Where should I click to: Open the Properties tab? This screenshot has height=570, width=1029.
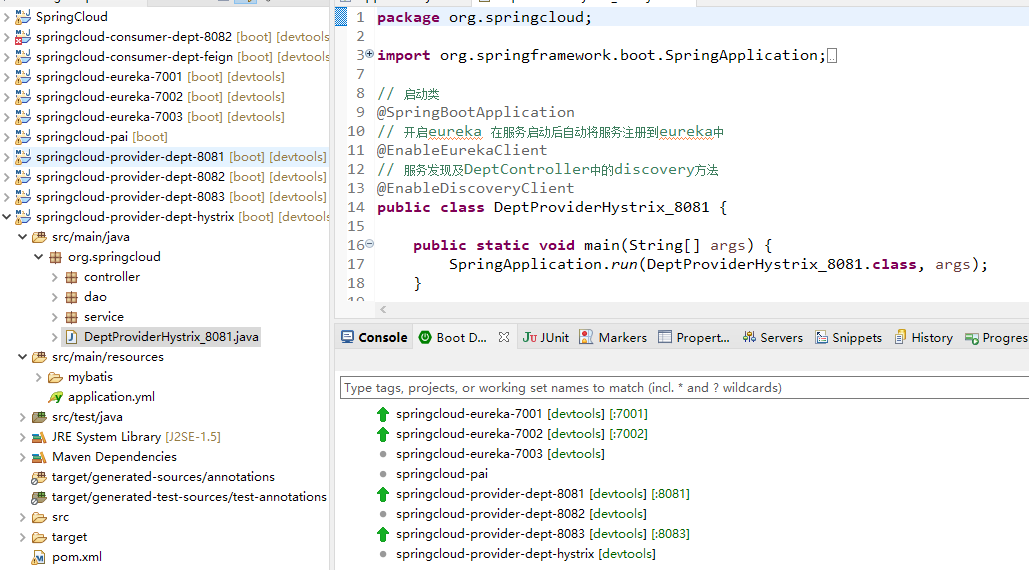tap(694, 337)
